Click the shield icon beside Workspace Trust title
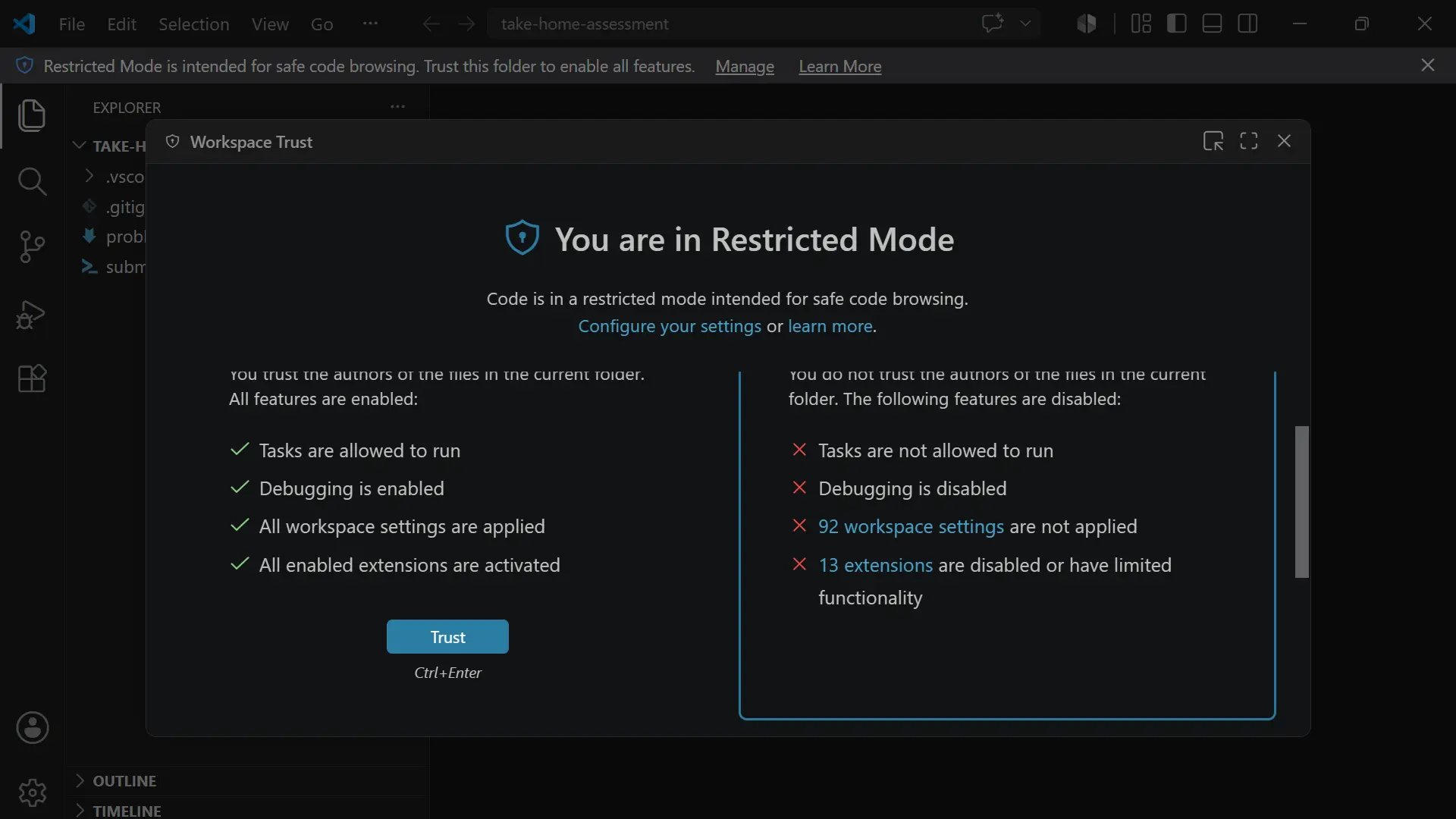The width and height of the screenshot is (1456, 819). pyautogui.click(x=173, y=142)
